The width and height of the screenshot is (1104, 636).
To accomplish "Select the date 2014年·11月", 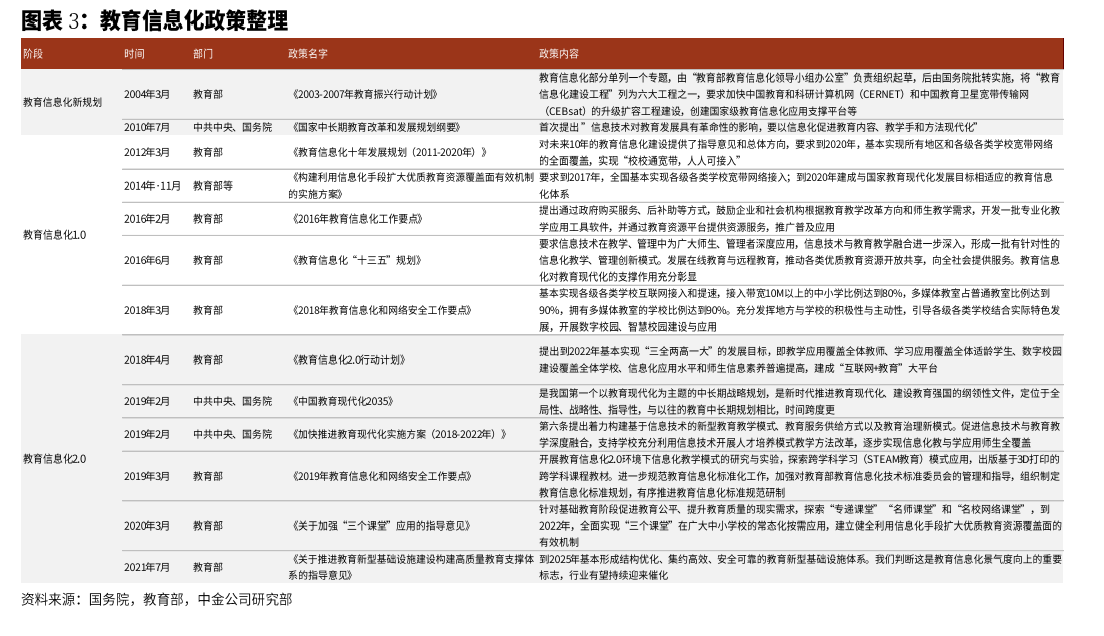I will pos(153,186).
